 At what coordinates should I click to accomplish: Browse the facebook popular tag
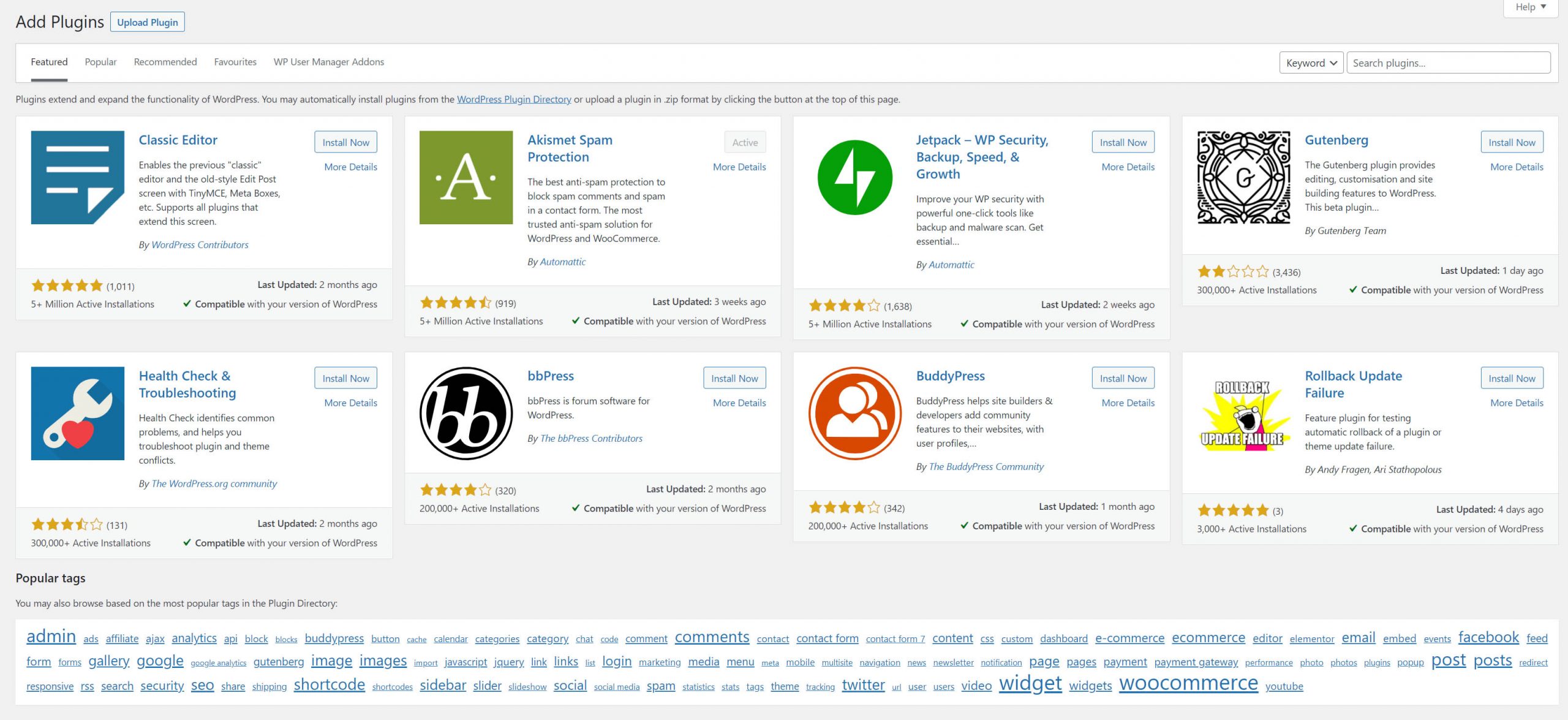(1488, 637)
